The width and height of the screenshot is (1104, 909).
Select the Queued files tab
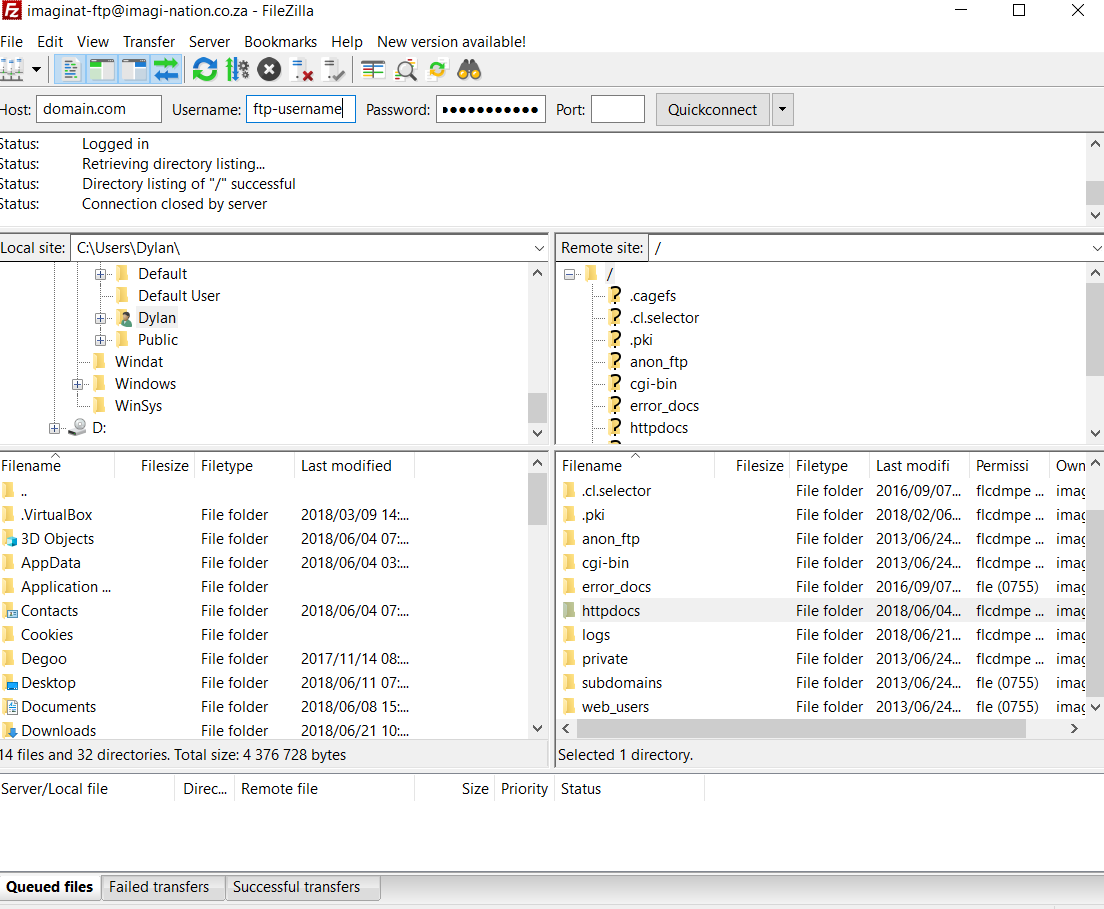[49, 886]
